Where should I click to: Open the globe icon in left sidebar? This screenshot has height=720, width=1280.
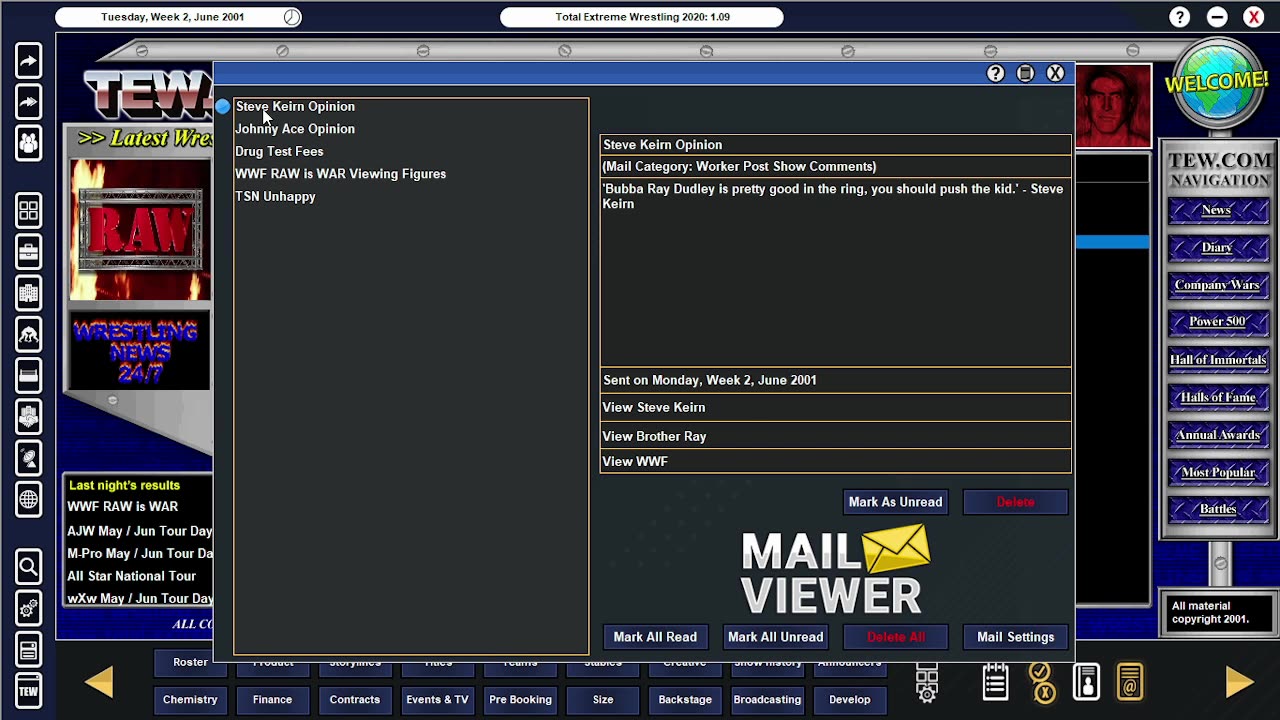tap(28, 499)
